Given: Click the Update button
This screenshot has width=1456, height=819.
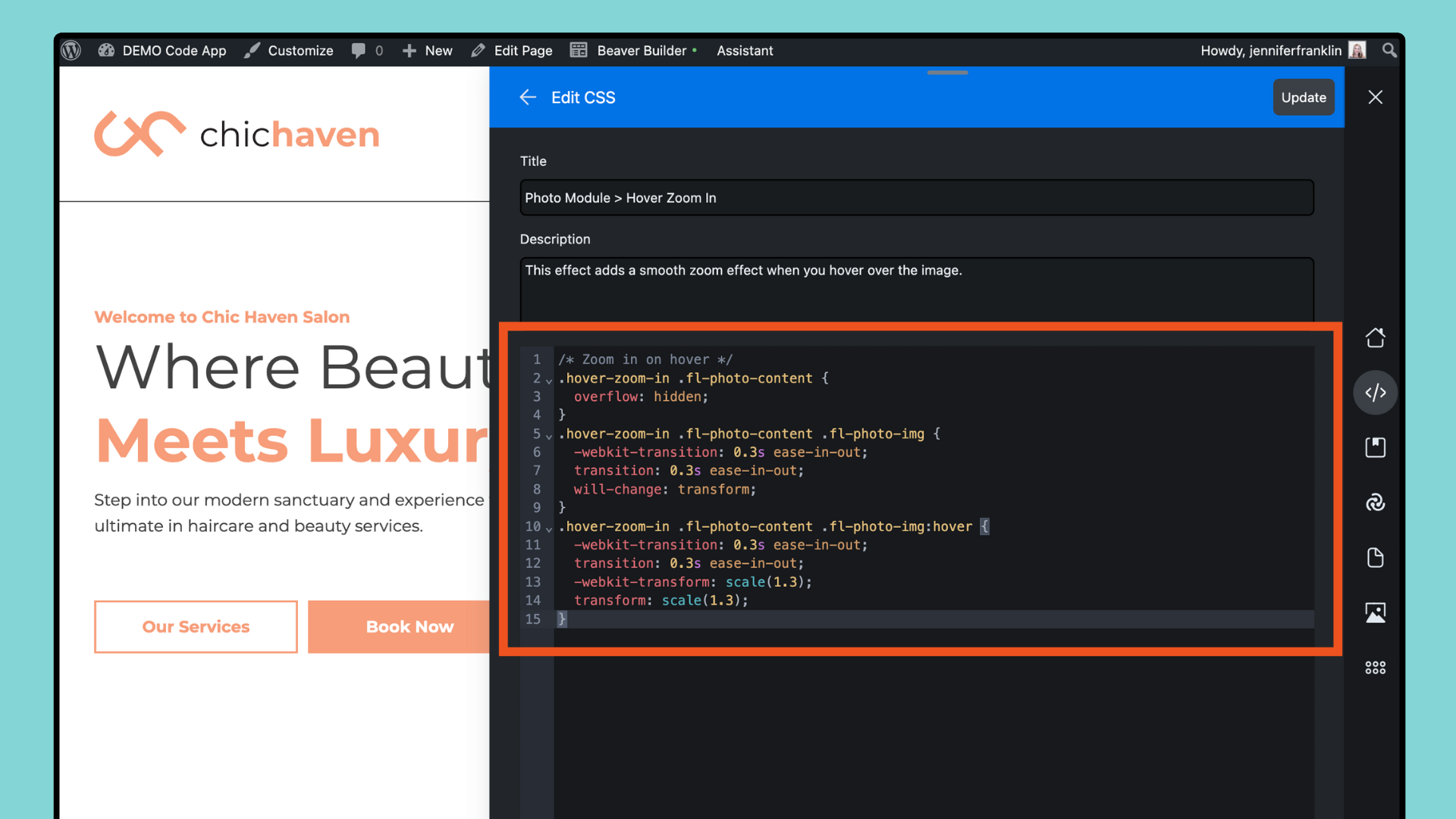Looking at the screenshot, I should pos(1303,97).
